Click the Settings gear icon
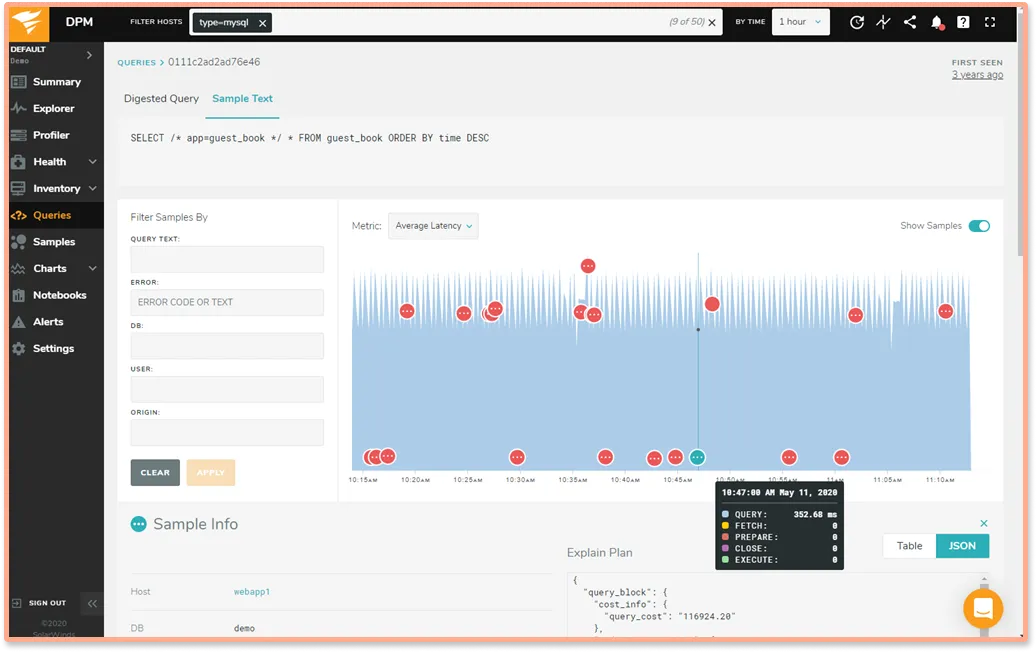 click(18, 348)
